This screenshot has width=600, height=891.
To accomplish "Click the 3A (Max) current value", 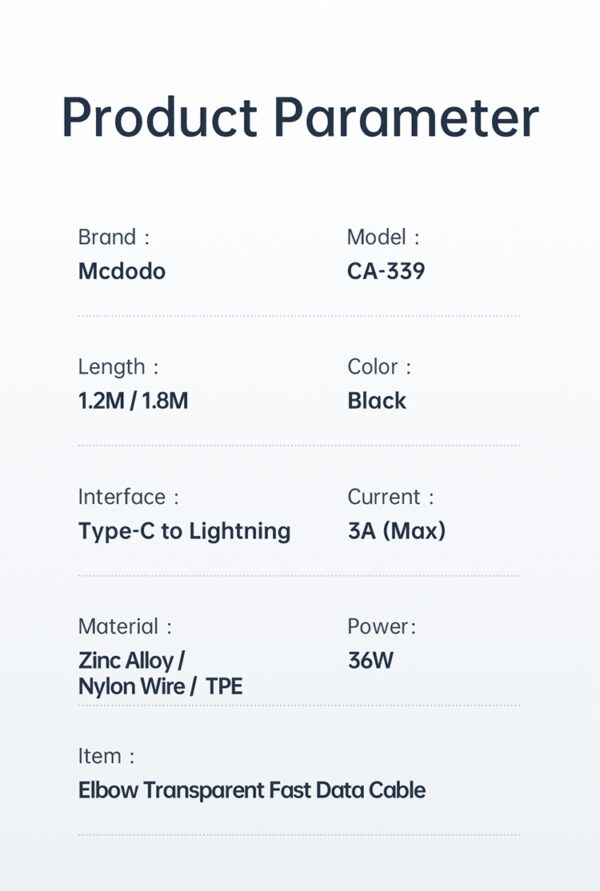I will tap(396, 531).
